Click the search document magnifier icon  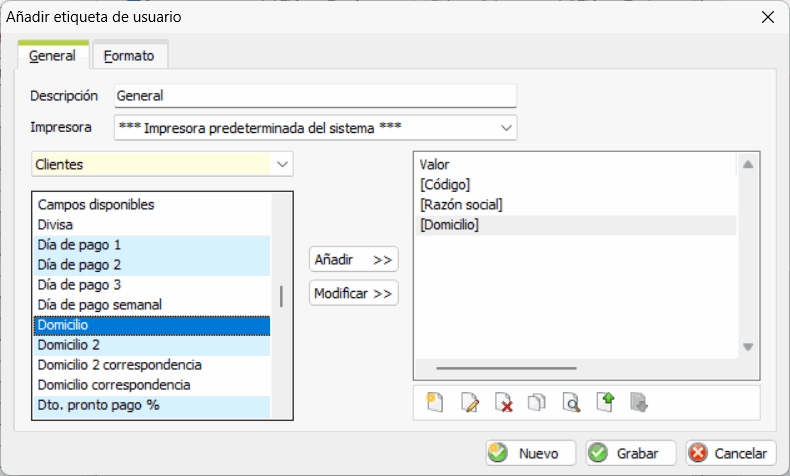point(571,402)
